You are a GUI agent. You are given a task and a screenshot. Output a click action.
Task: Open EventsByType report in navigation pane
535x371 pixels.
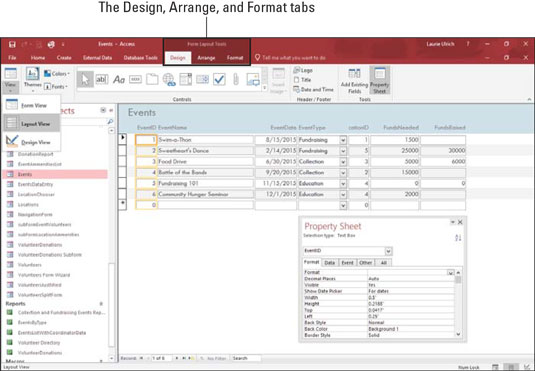pyautogui.click(x=32, y=322)
